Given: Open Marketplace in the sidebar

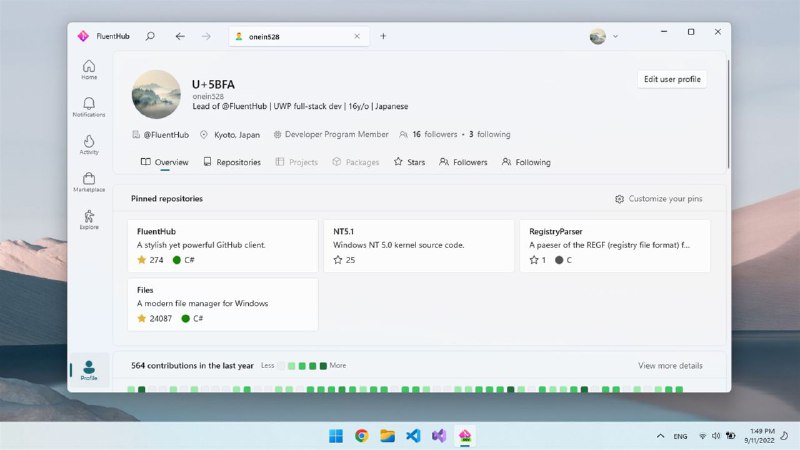Looking at the screenshot, I should point(89,182).
